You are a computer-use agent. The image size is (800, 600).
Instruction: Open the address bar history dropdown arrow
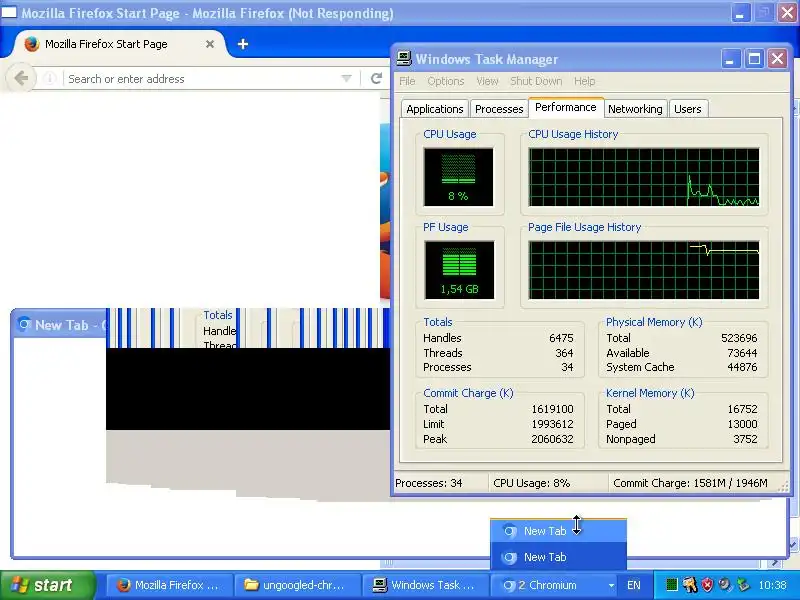pyautogui.click(x=346, y=79)
